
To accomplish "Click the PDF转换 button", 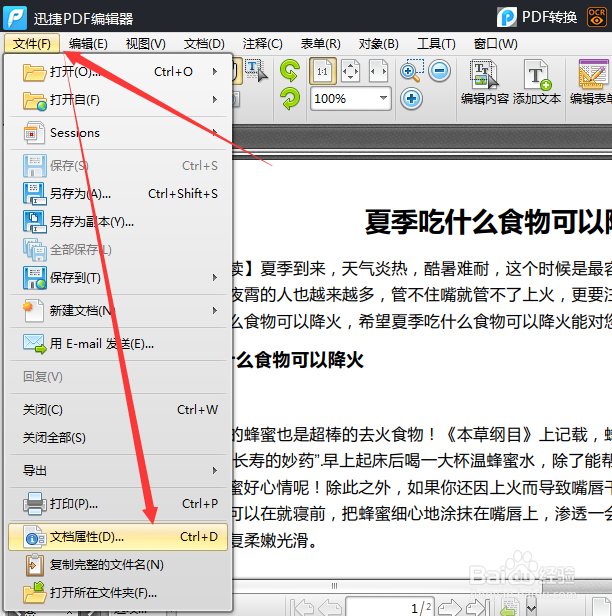I will (537, 17).
